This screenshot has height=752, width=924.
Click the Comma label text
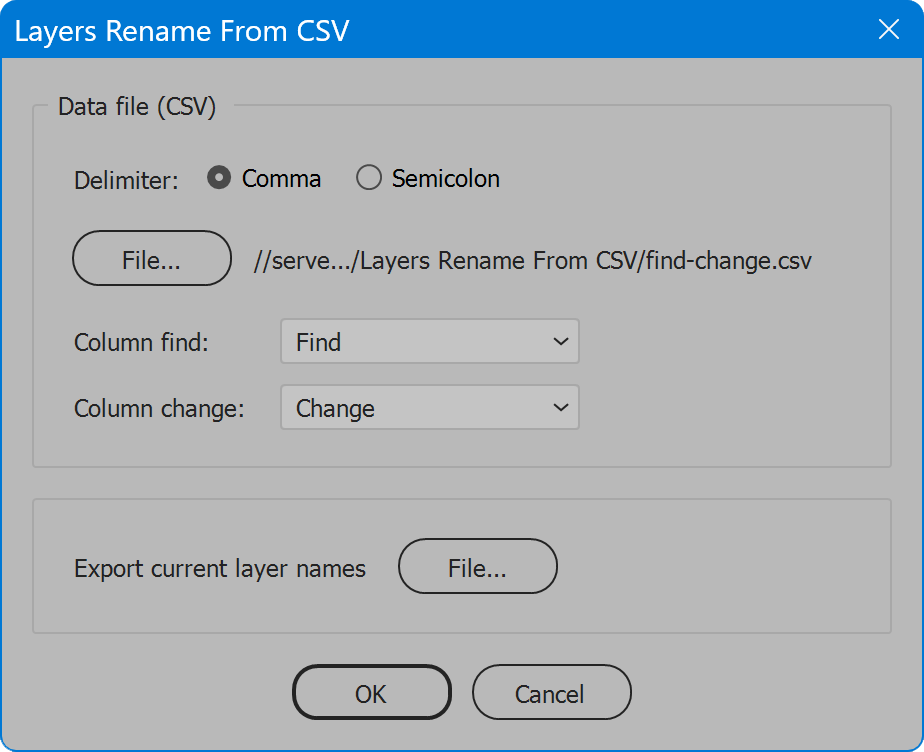click(281, 179)
